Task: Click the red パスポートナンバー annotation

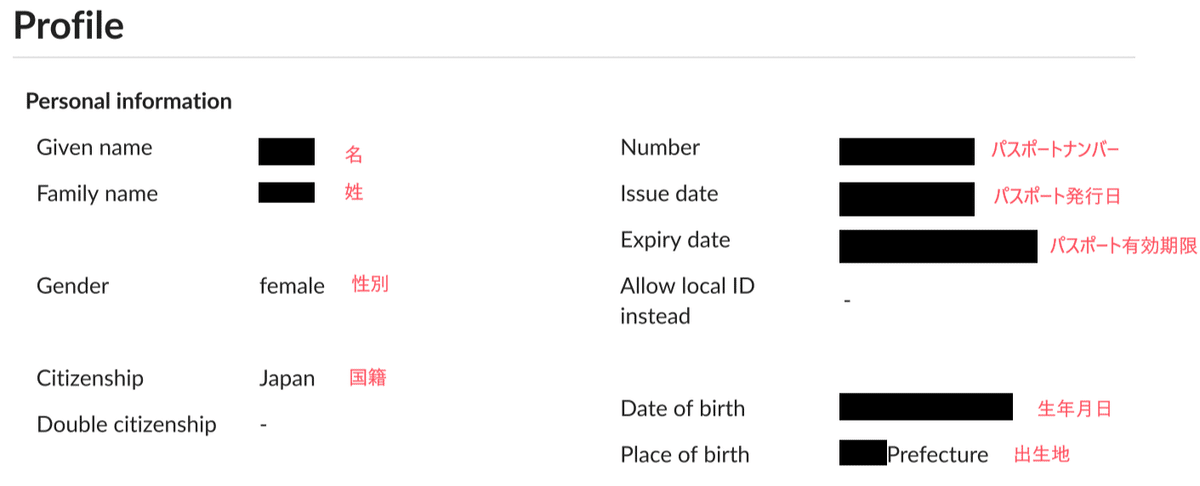Action: click(x=1055, y=150)
